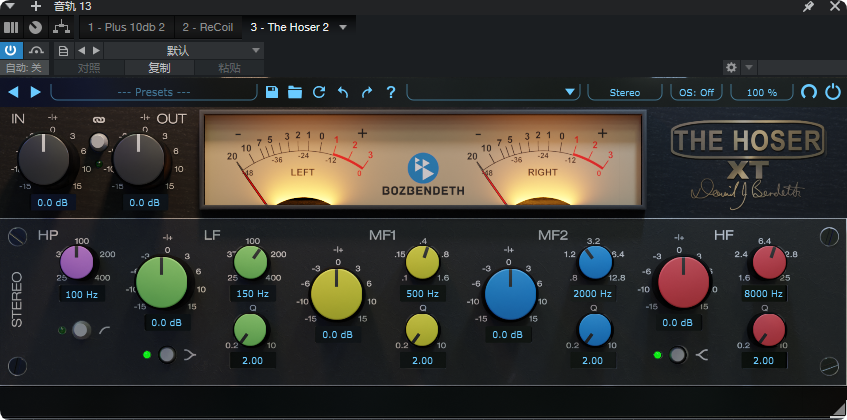Click the 对照 compare button
The width and height of the screenshot is (847, 420).
pos(89,68)
